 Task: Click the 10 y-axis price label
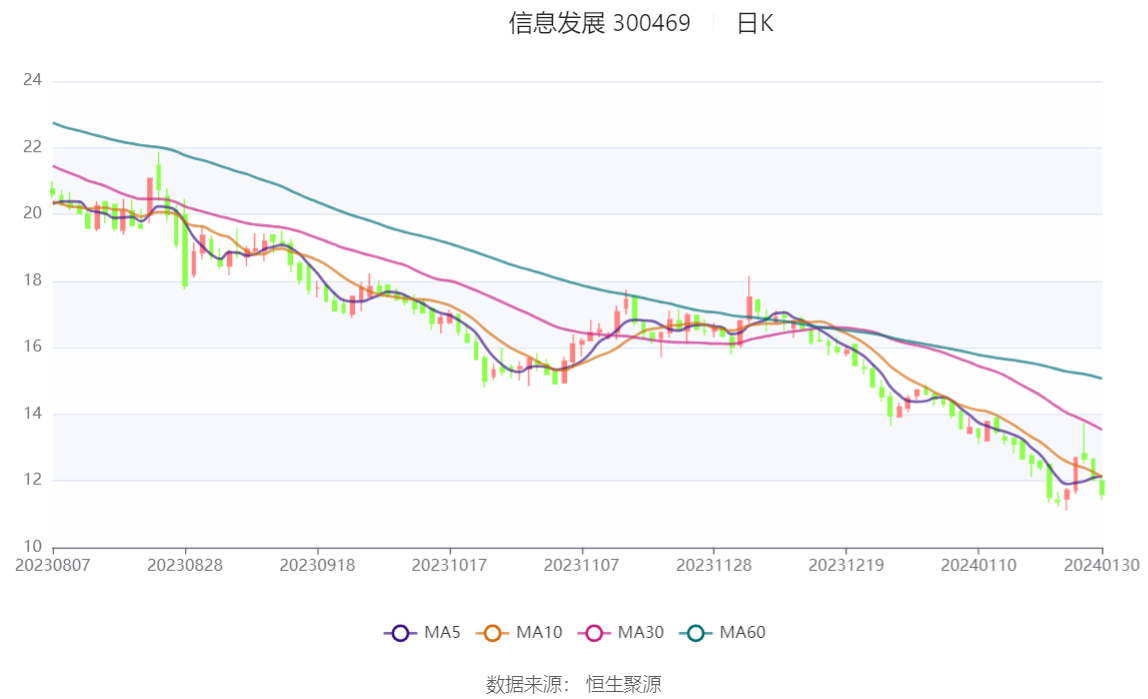tap(32, 547)
